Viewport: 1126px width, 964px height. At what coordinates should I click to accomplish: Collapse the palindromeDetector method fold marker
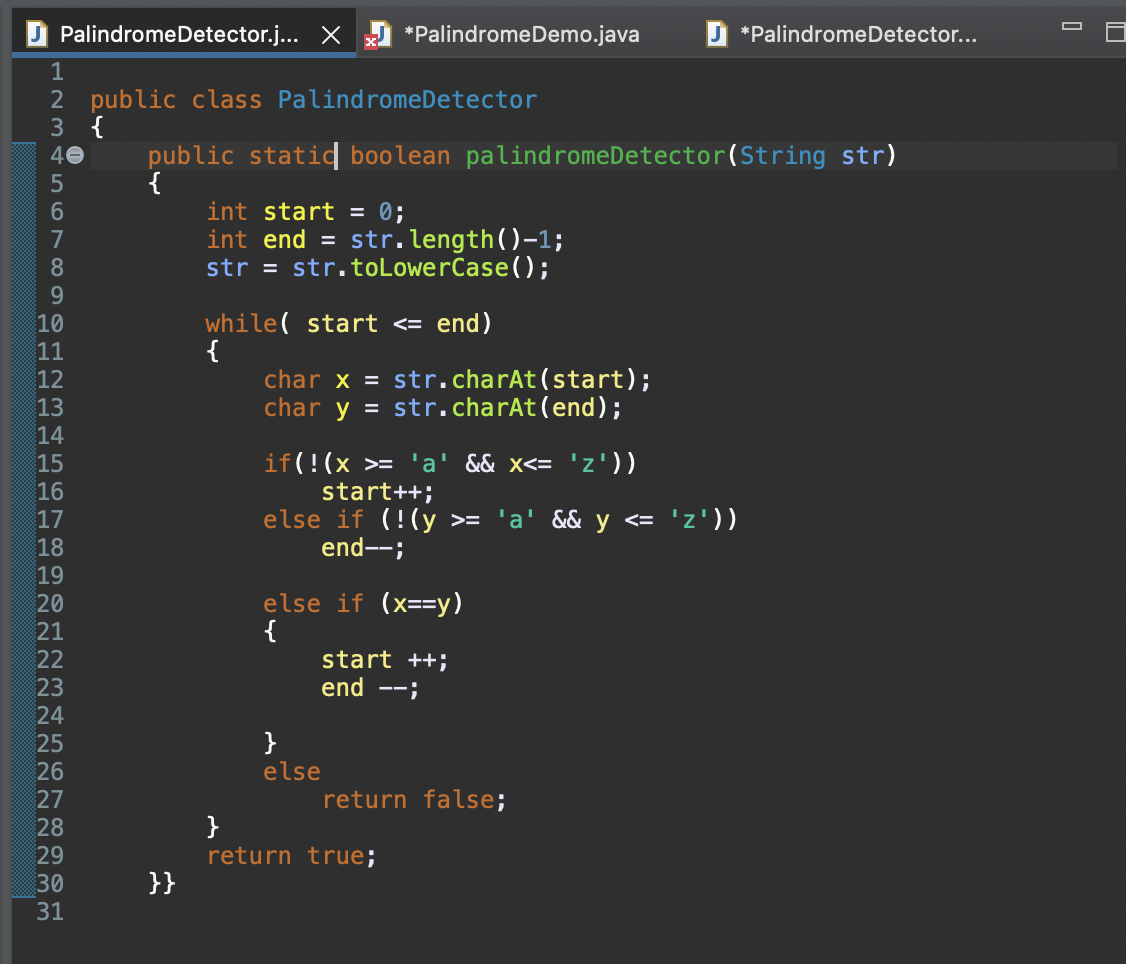point(74,155)
